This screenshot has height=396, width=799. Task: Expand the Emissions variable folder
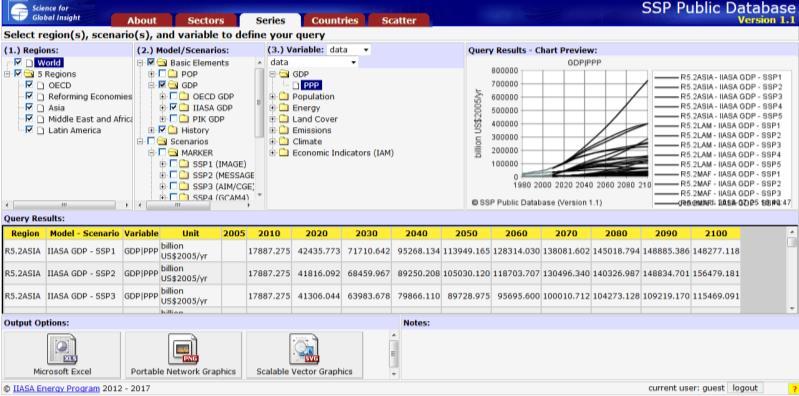273,130
